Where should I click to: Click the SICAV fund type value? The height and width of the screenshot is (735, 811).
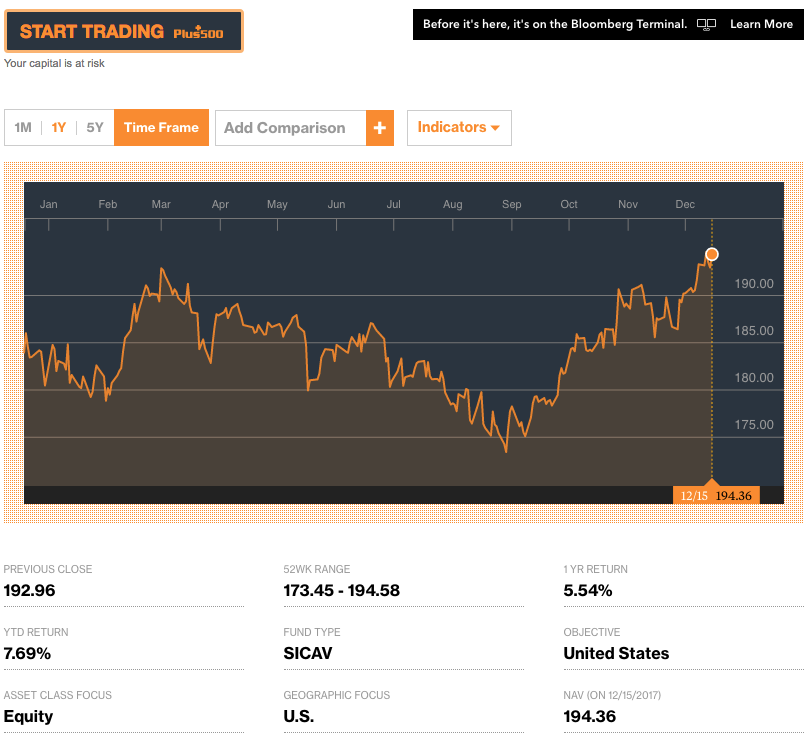point(308,653)
